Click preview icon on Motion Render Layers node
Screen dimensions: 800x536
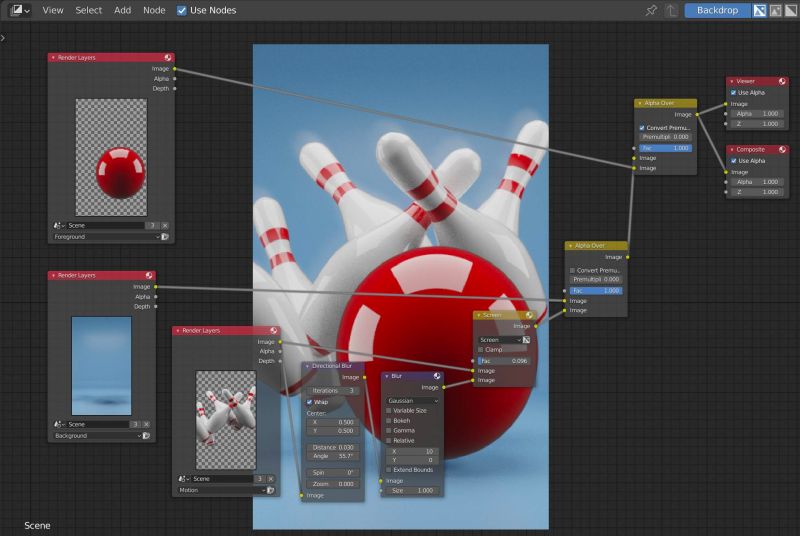[x=273, y=331]
